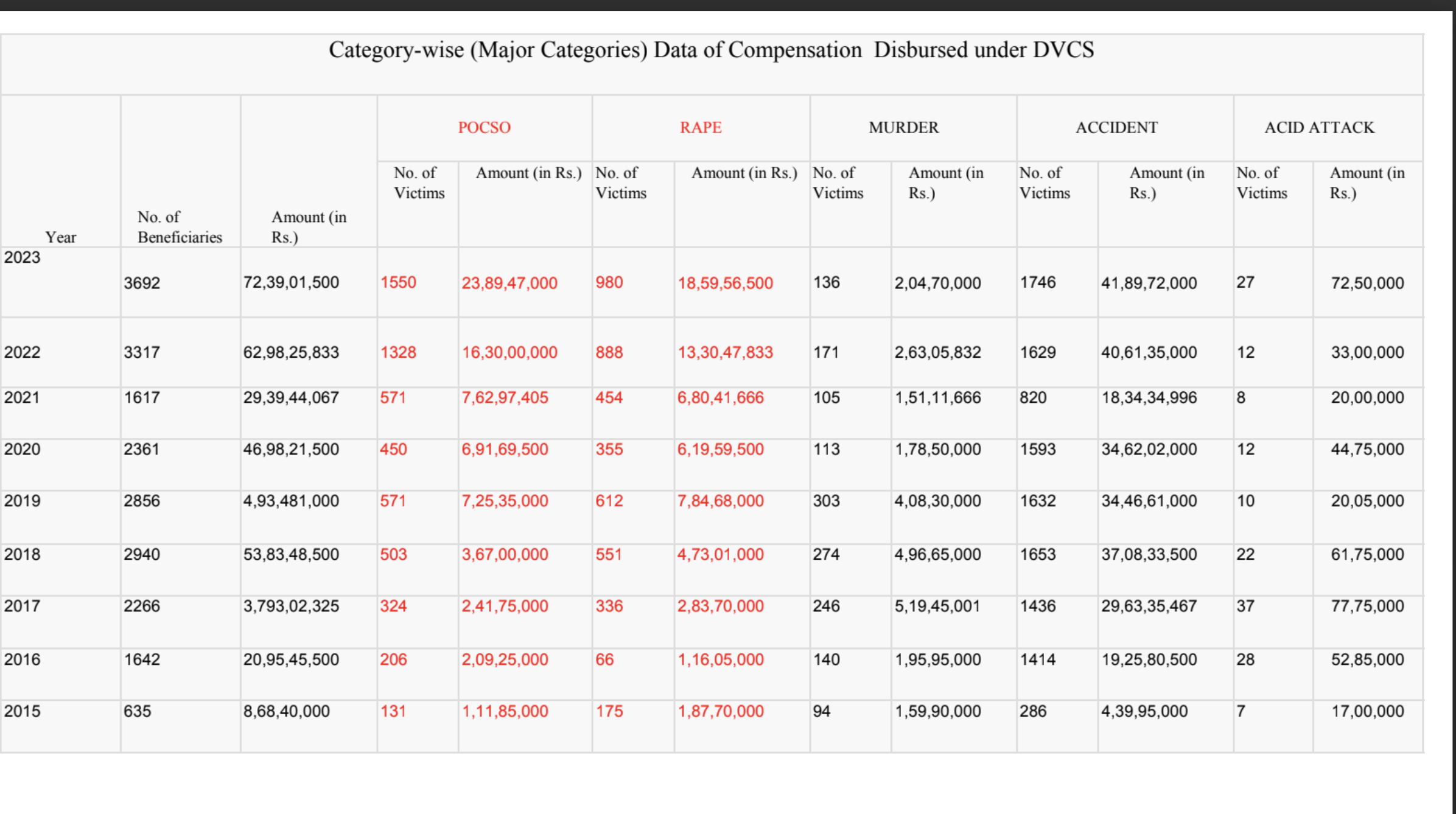
Task: Select the 1746 accident victims cell
Action: click(x=1038, y=282)
